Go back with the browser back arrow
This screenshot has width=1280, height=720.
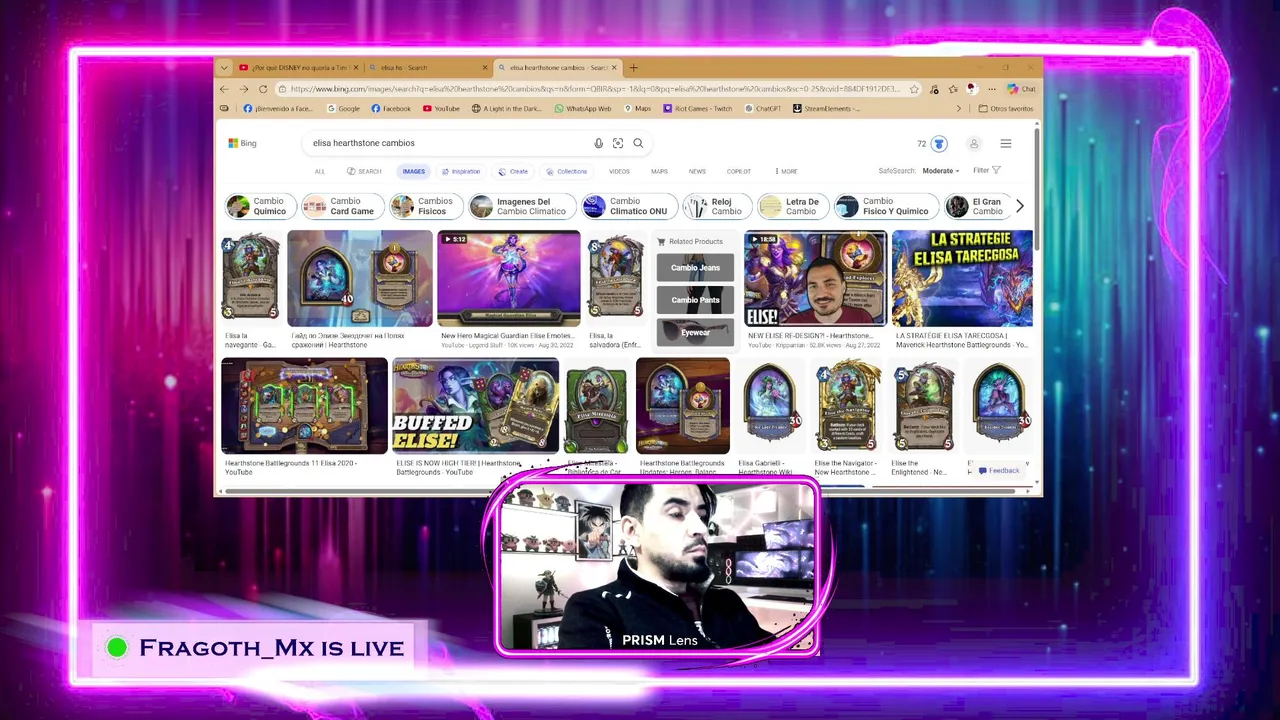[x=224, y=89]
